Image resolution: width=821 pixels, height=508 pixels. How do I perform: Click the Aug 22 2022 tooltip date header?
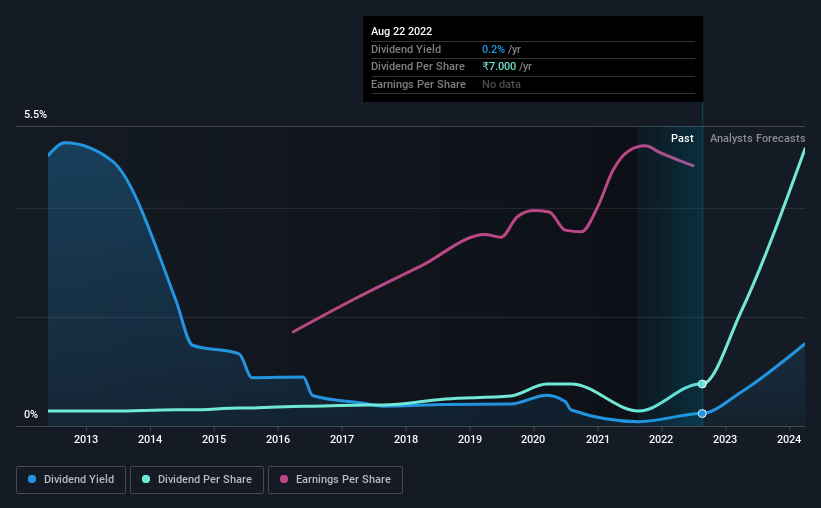(402, 31)
